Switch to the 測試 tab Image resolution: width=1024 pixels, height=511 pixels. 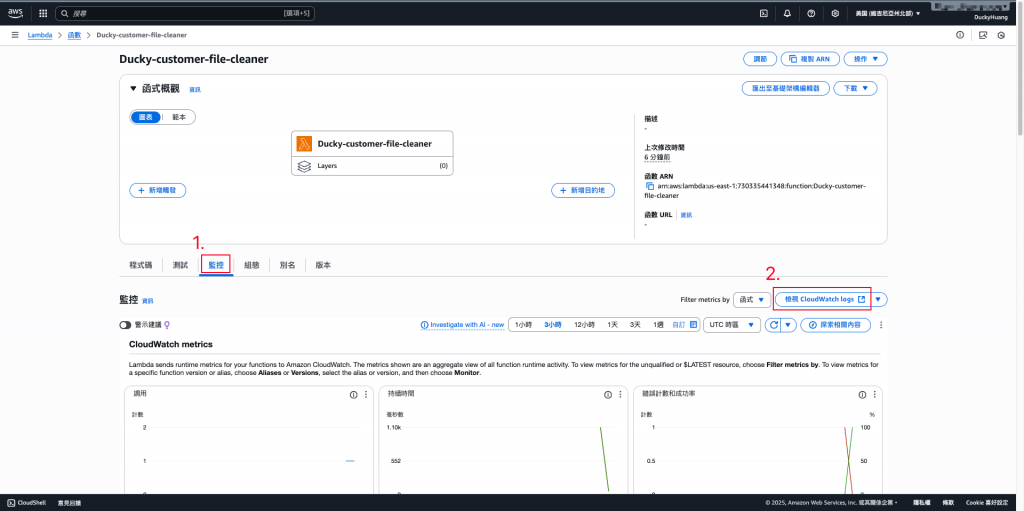(180, 265)
